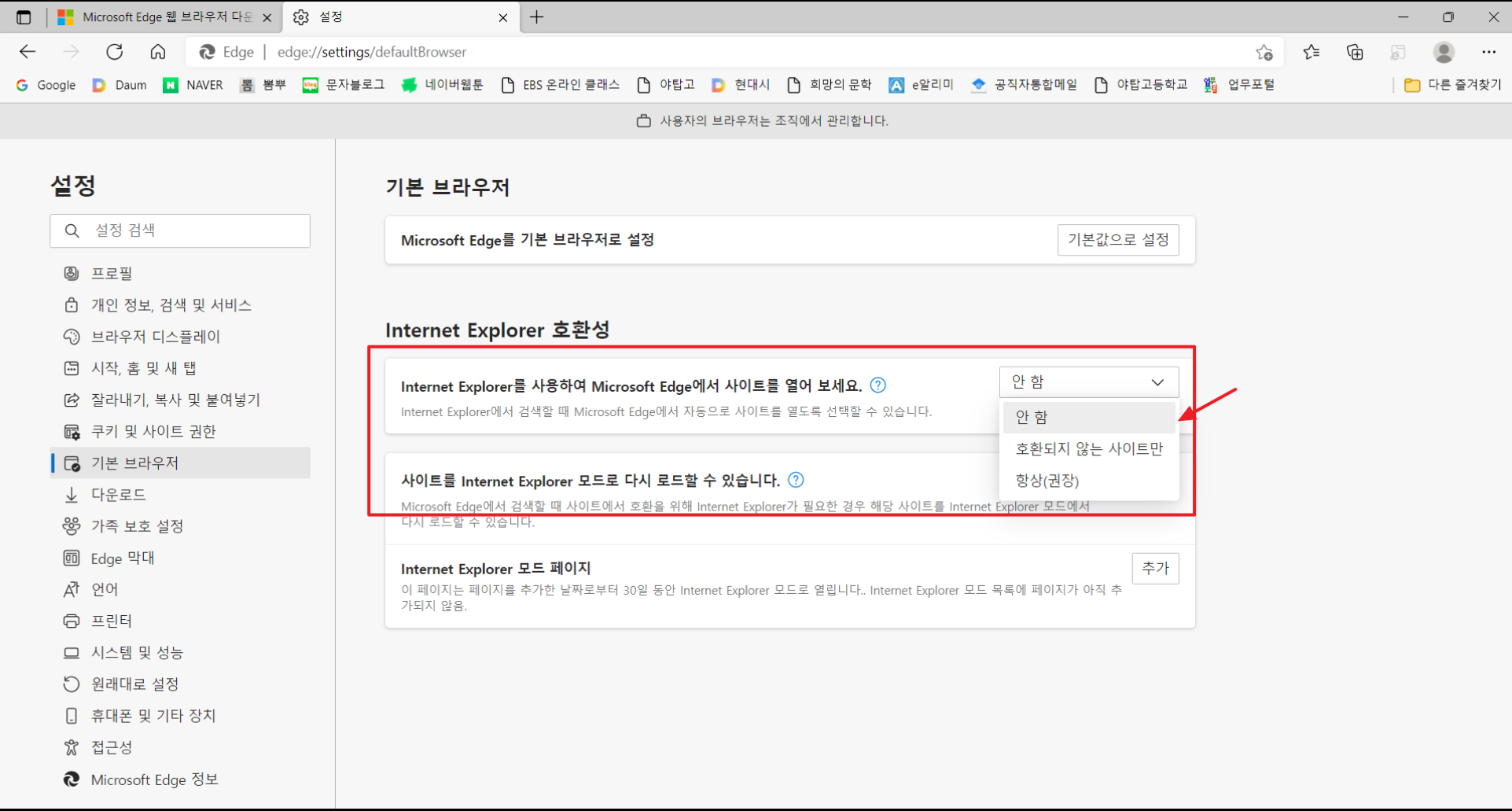Open the e알리미 bookmark
The width and height of the screenshot is (1512, 811).
click(921, 85)
